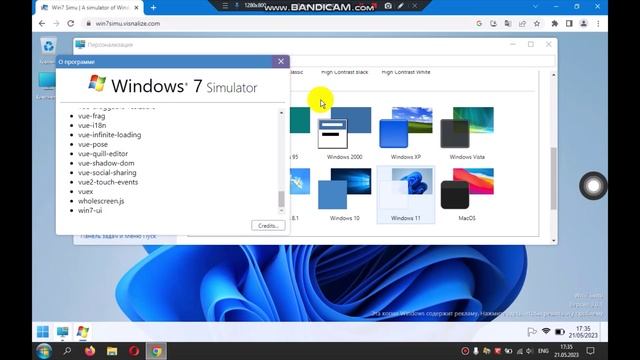This screenshot has width=640, height=360.
Task: Reload the win7simu page
Action: point(71,24)
